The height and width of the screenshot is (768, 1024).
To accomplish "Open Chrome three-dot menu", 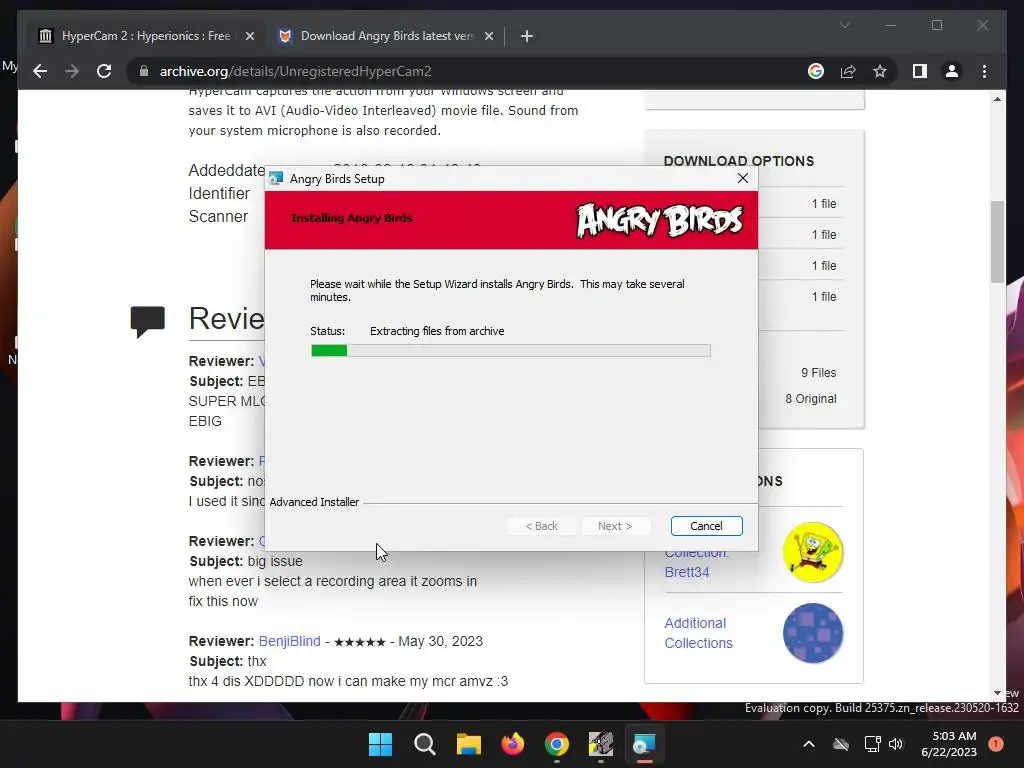I will pos(984,71).
